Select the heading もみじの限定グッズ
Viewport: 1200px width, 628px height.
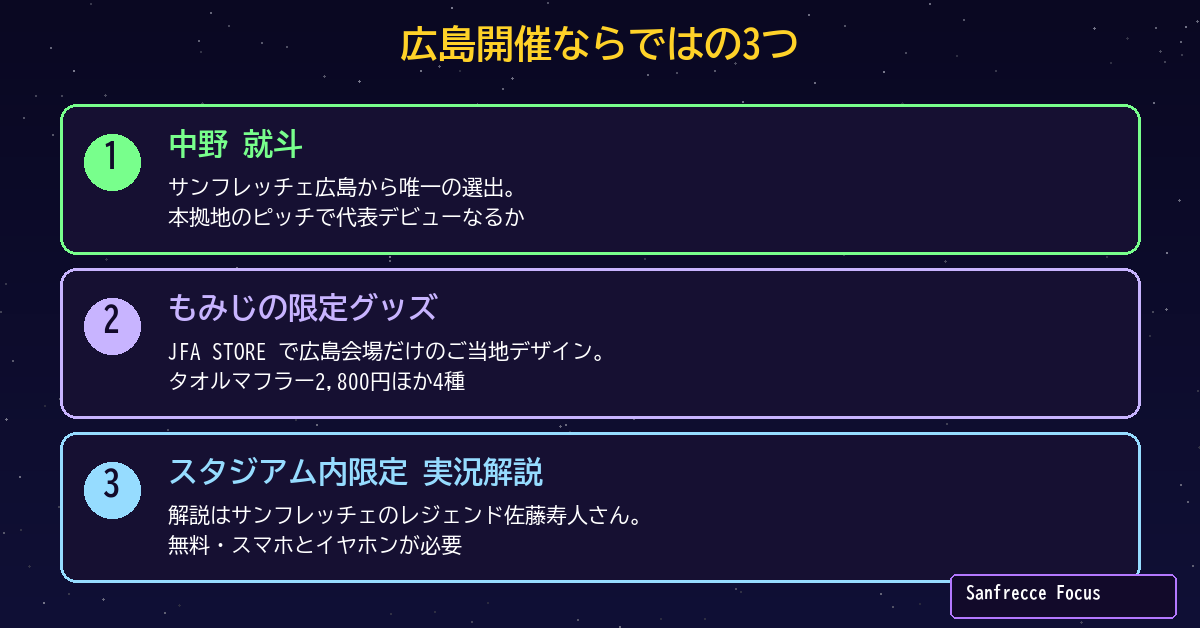[303, 309]
